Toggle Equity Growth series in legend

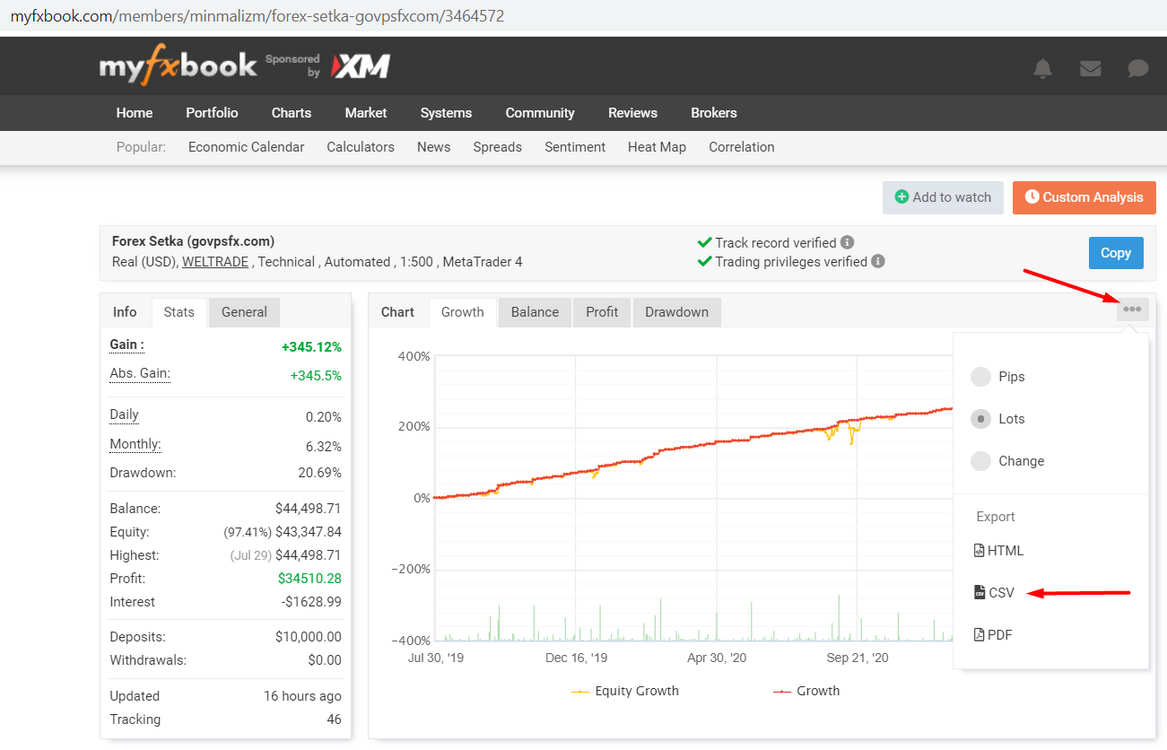click(x=625, y=690)
